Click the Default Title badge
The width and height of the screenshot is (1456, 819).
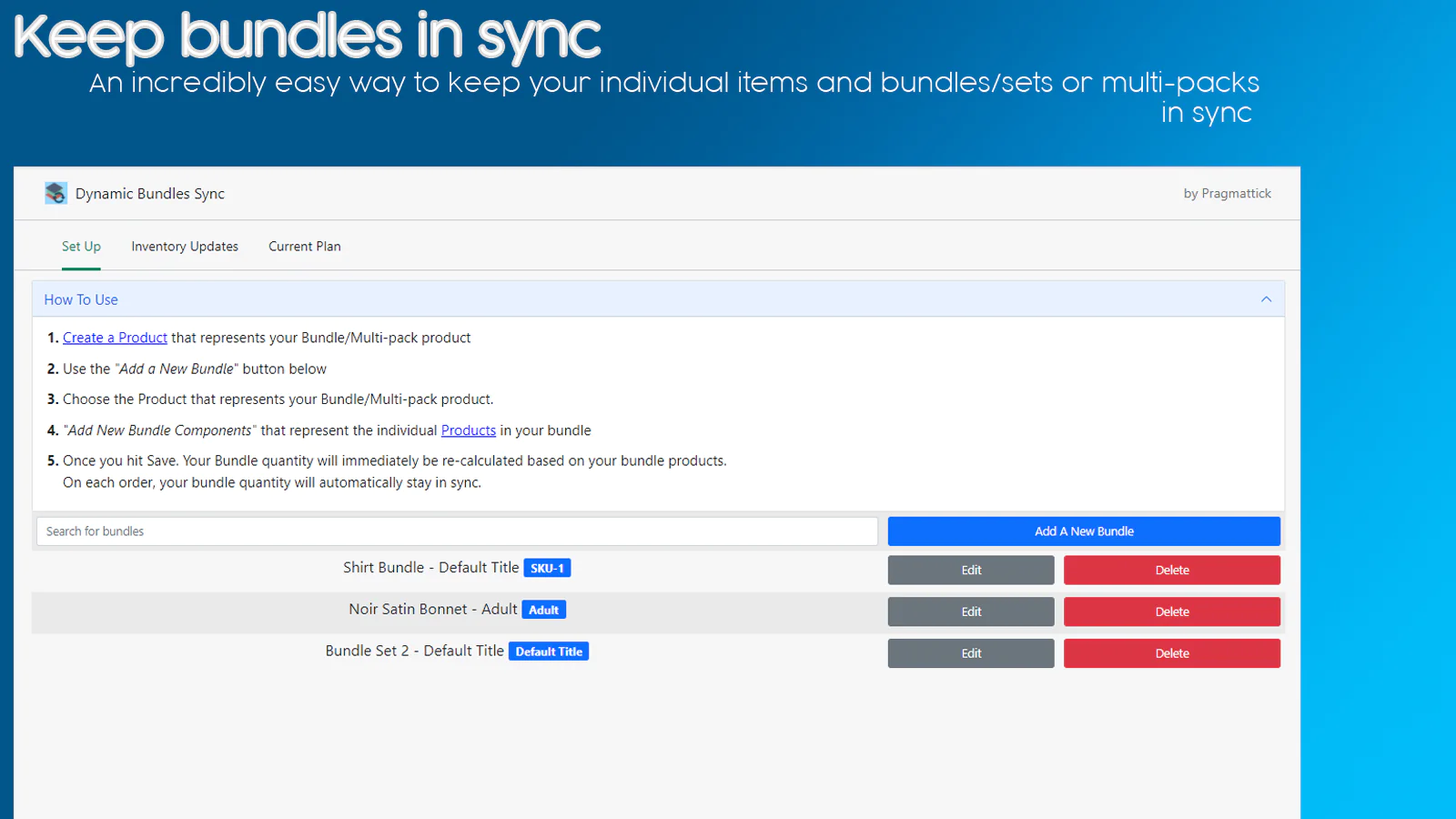click(548, 652)
